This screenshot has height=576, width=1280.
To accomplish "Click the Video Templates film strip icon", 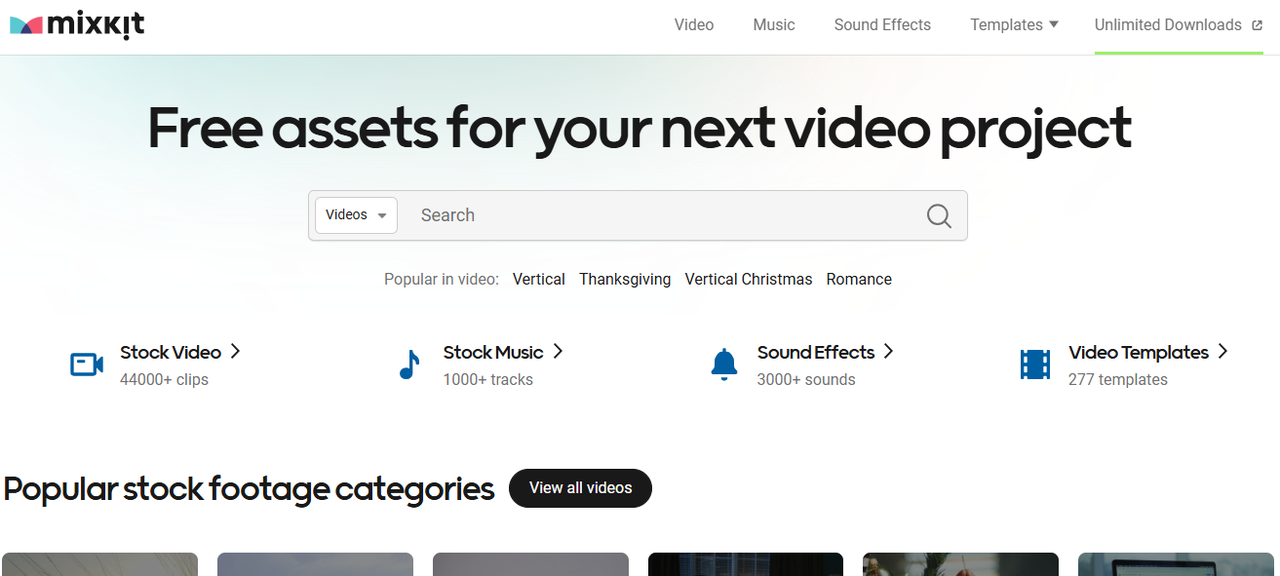I will point(1035,365).
